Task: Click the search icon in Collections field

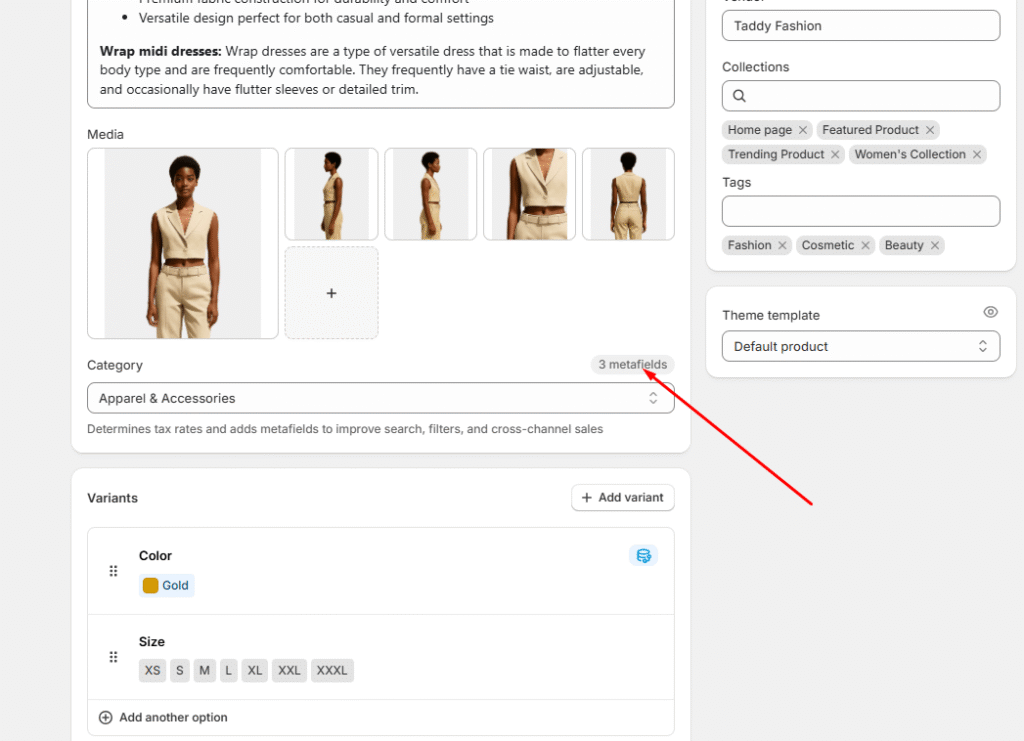Action: click(739, 96)
